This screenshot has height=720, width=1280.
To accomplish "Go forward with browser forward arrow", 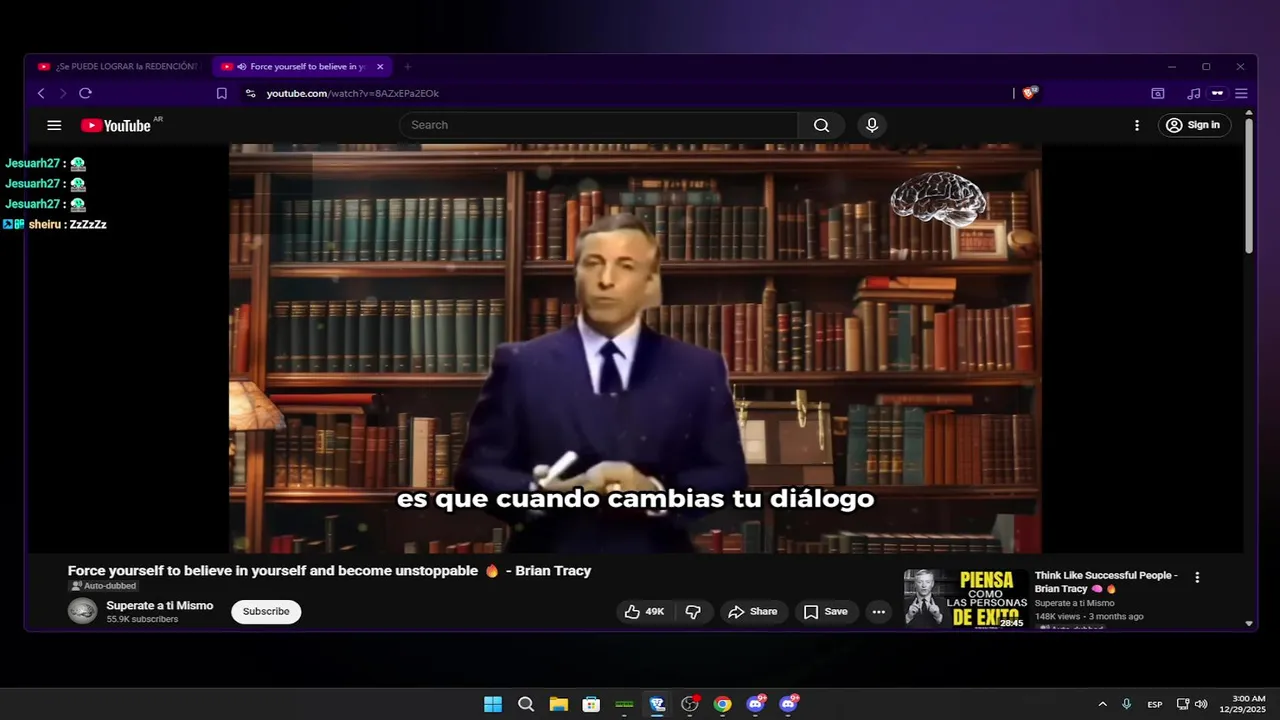I will coord(63,93).
